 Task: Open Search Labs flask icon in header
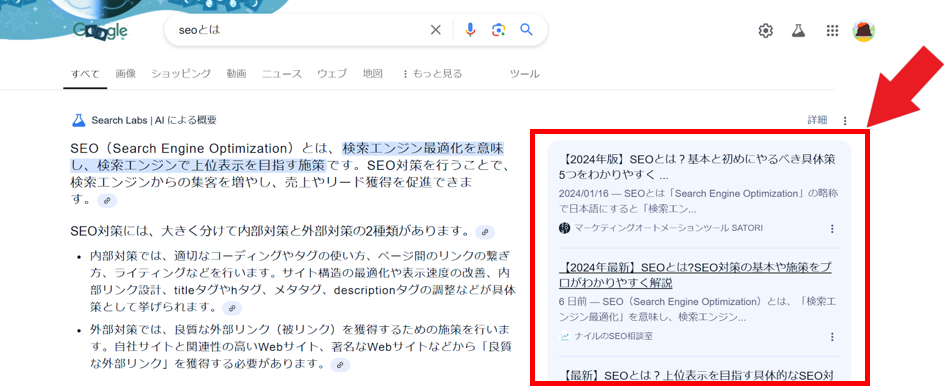pos(799,30)
